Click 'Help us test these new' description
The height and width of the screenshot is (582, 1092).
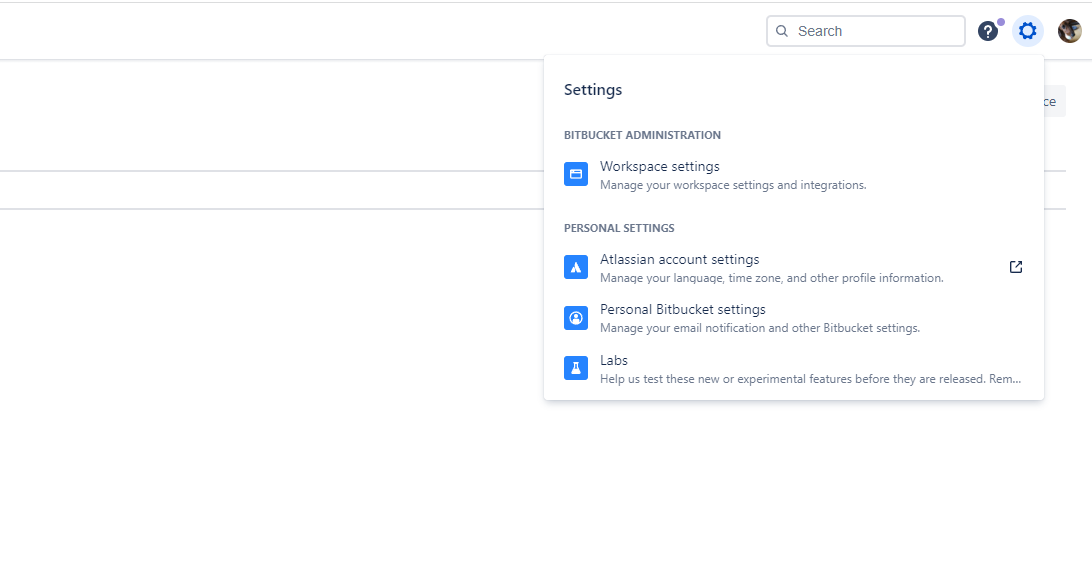pyautogui.click(x=811, y=379)
